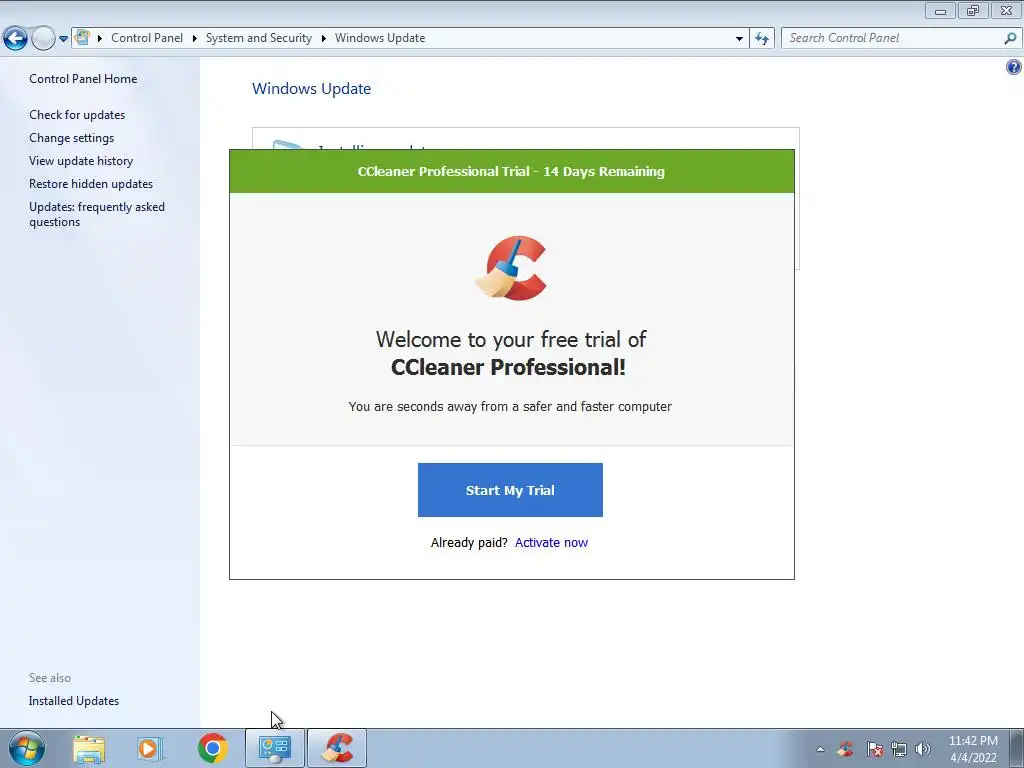Expand arrow after Control Panel breadcrumb
Screen dimensions: 1024x768
click(x=195, y=39)
